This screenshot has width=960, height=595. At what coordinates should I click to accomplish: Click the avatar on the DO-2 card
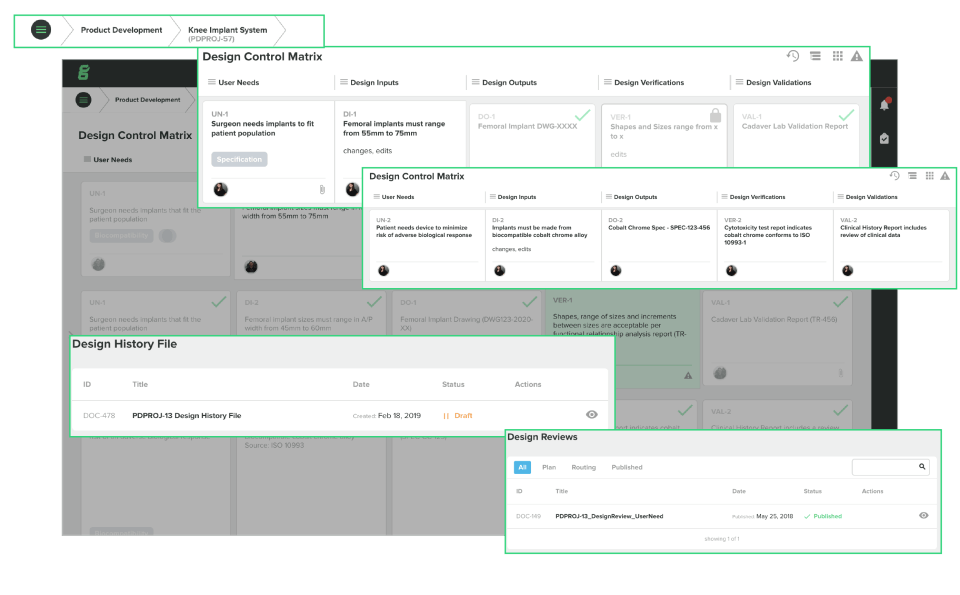(x=616, y=271)
